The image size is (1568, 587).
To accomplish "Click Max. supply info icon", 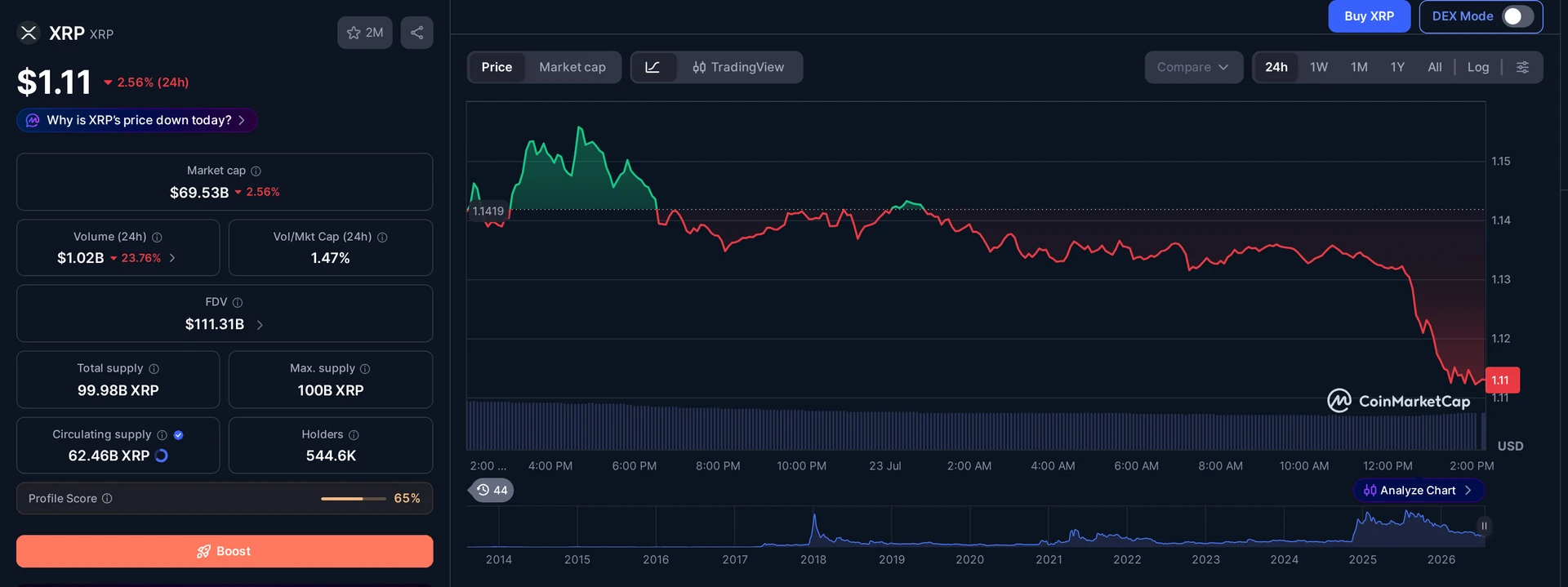I will point(365,368).
